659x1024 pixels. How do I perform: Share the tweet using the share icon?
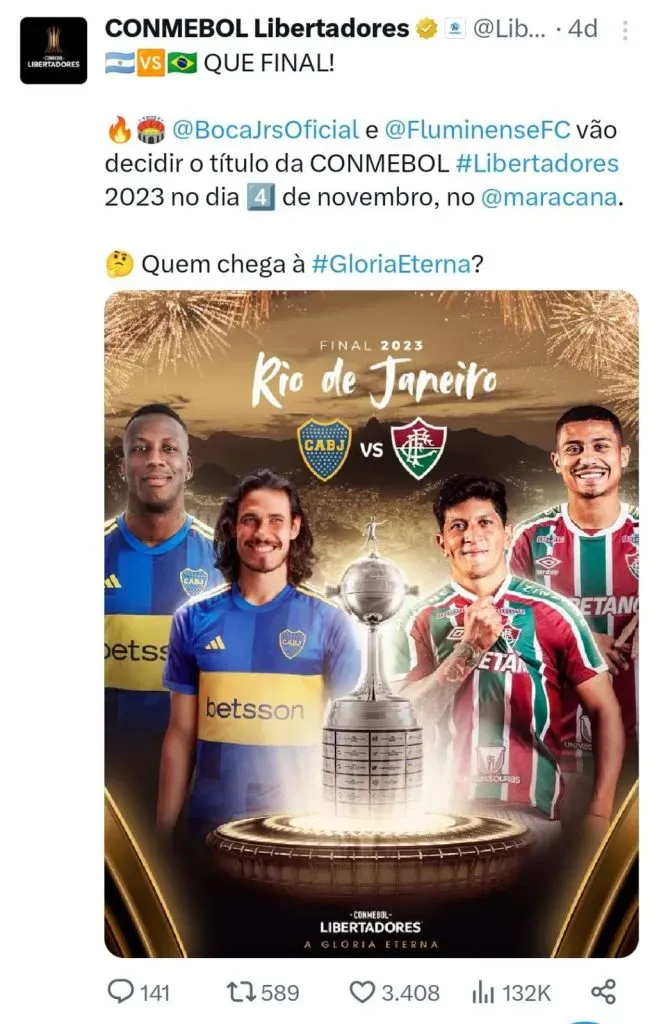point(603,991)
